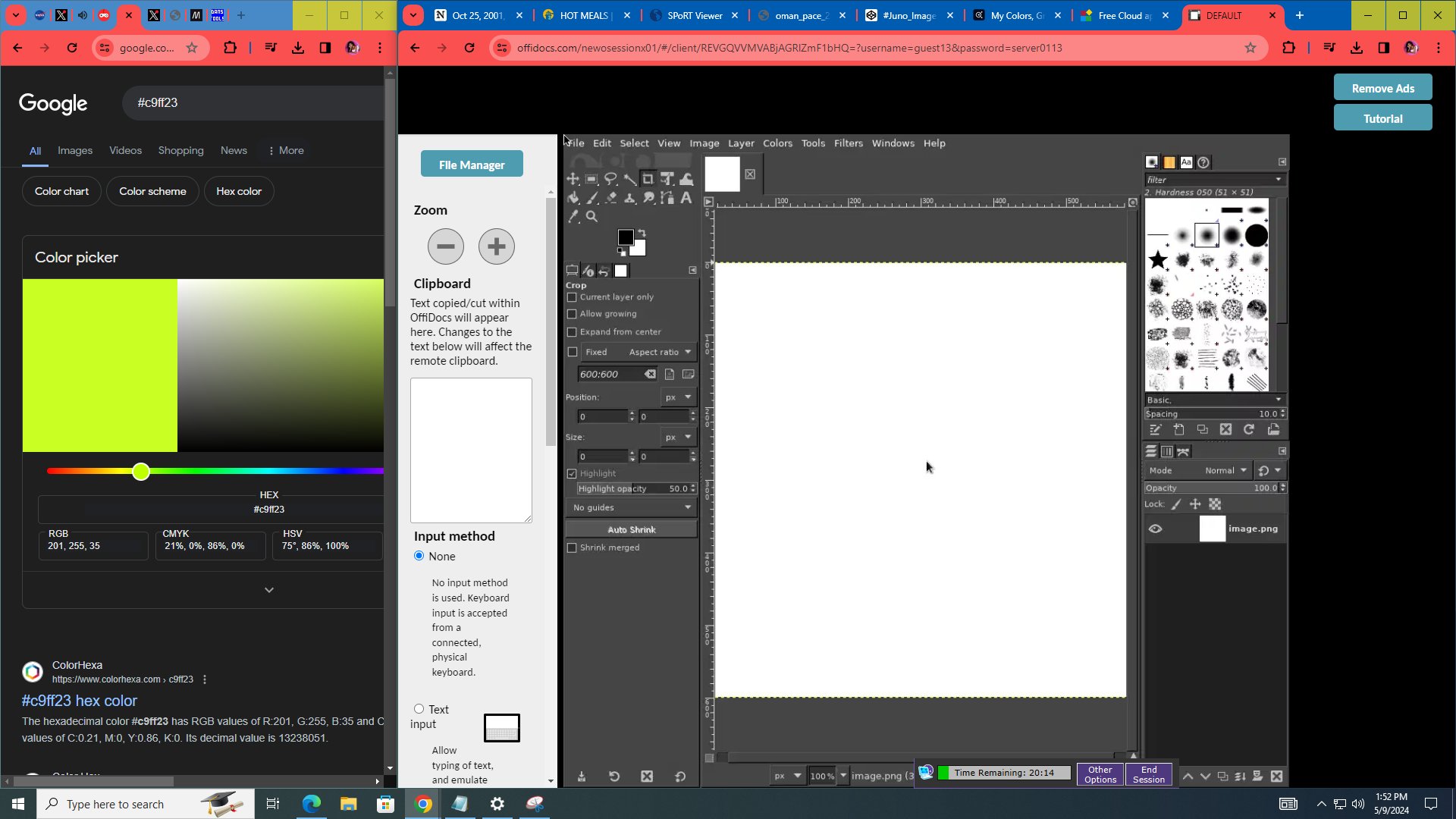Select the Bucket Fill tool
1456x819 pixels.
[x=573, y=198]
